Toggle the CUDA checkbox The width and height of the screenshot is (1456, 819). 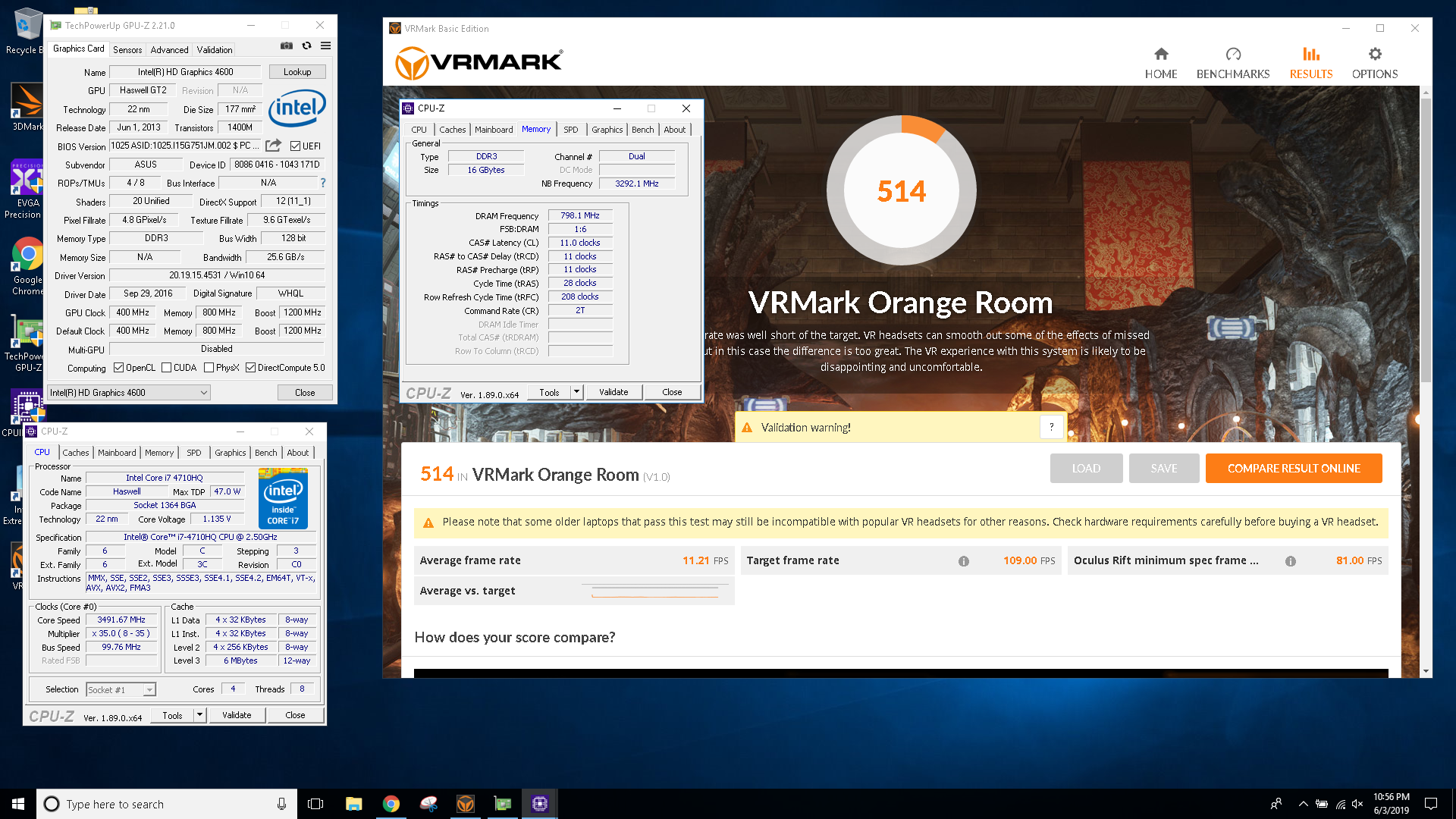tap(166, 368)
